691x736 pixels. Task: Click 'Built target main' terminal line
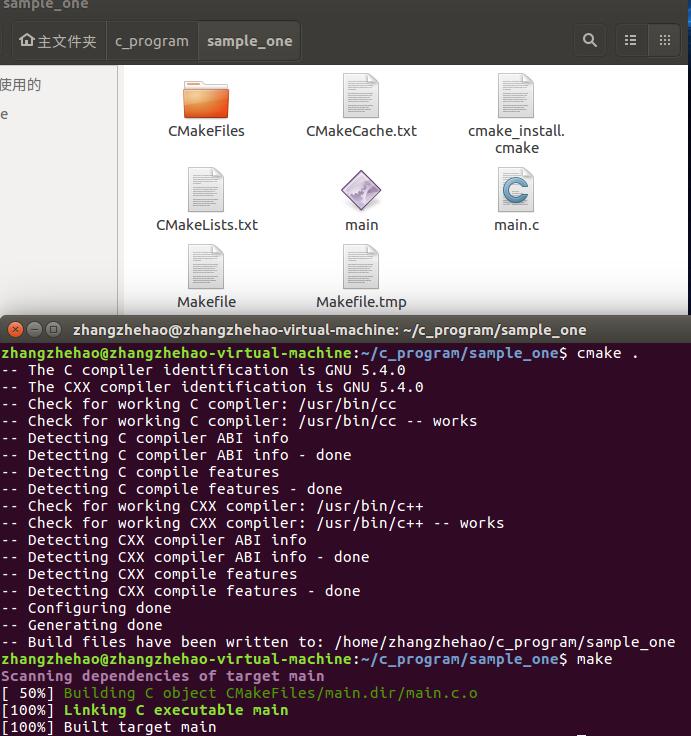139,727
